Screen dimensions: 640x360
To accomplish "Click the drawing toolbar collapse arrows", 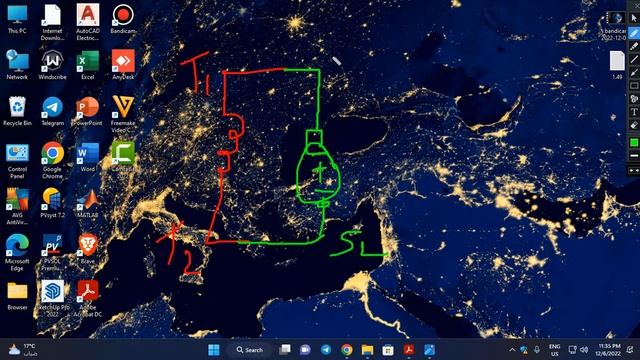I will 634,171.
